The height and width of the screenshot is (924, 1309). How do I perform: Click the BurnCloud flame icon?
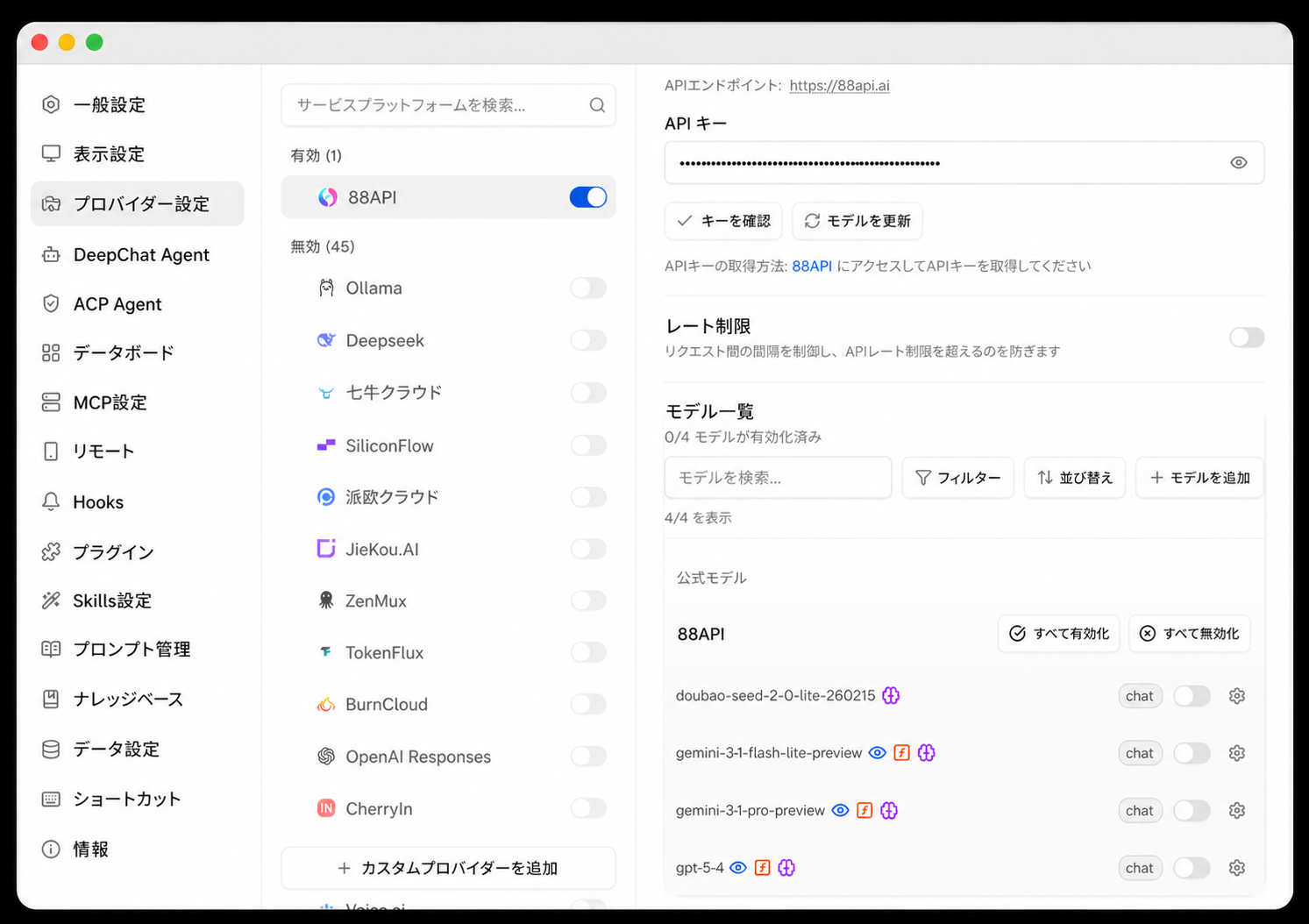(x=326, y=704)
